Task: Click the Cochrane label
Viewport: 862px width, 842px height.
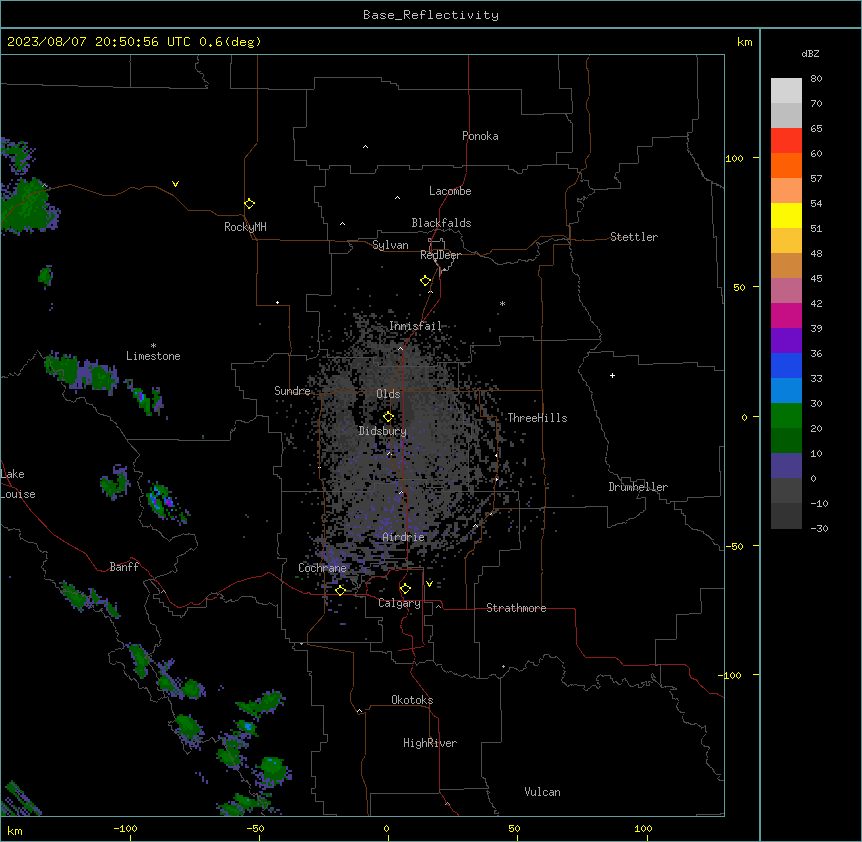Action: [x=322, y=568]
